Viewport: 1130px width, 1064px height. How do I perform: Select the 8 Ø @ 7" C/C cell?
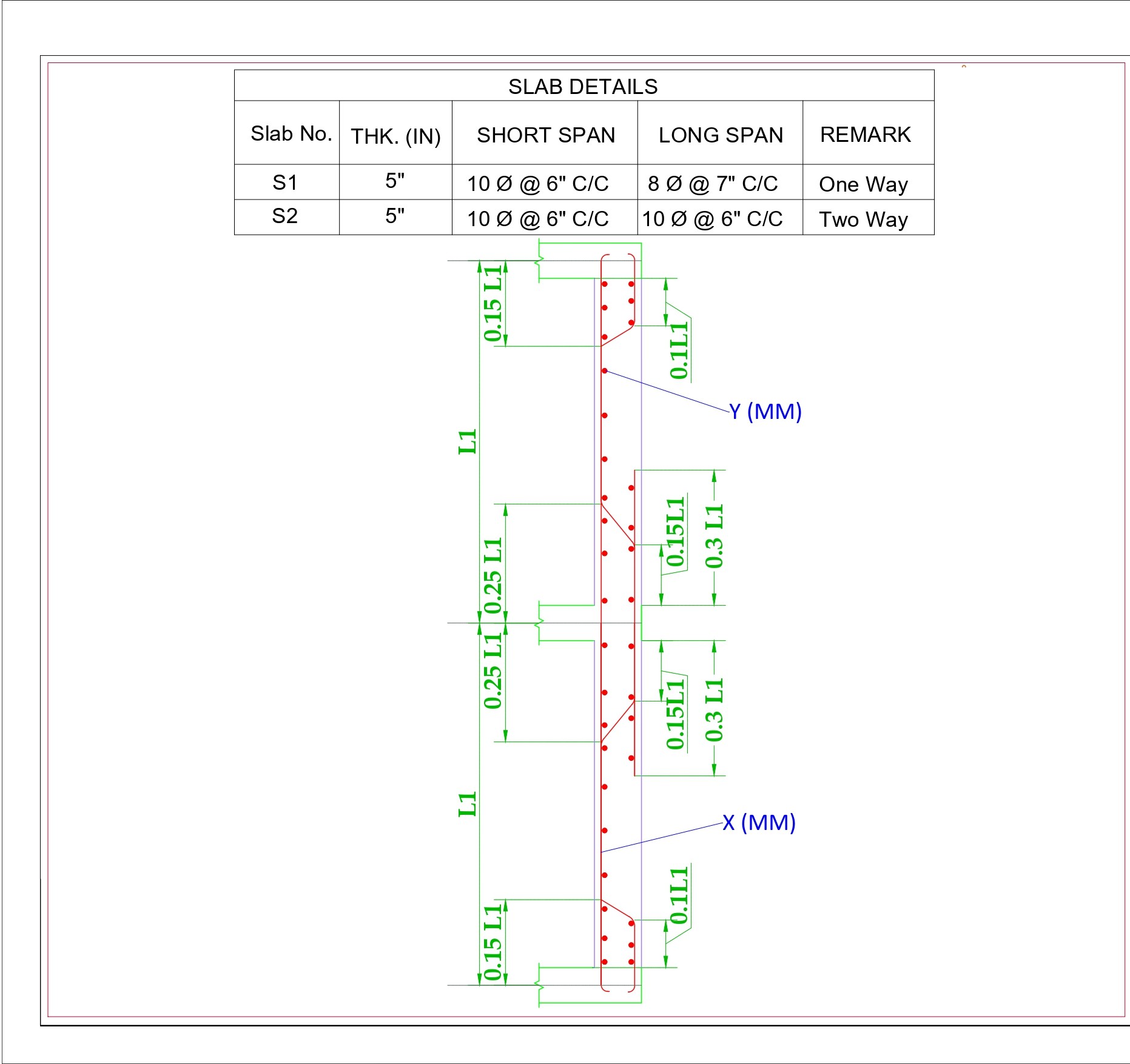pos(712,183)
